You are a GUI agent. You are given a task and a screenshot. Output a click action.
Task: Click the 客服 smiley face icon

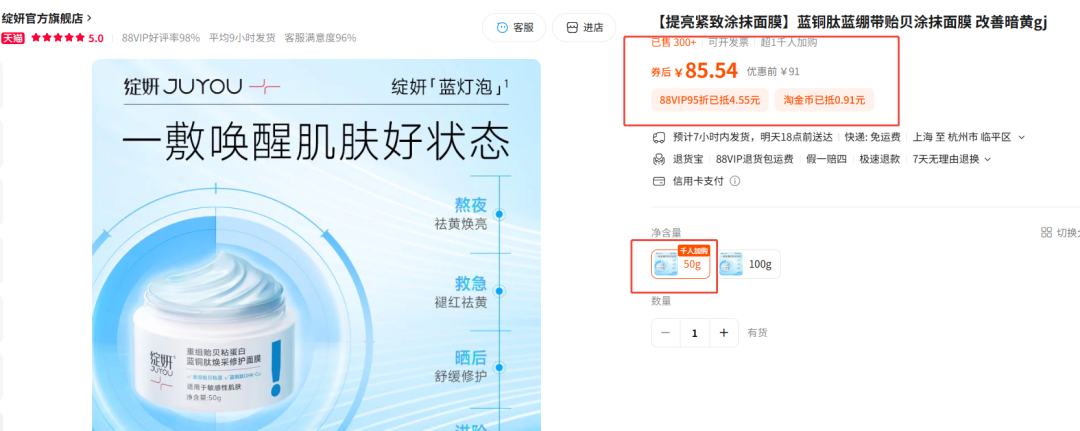click(x=502, y=28)
